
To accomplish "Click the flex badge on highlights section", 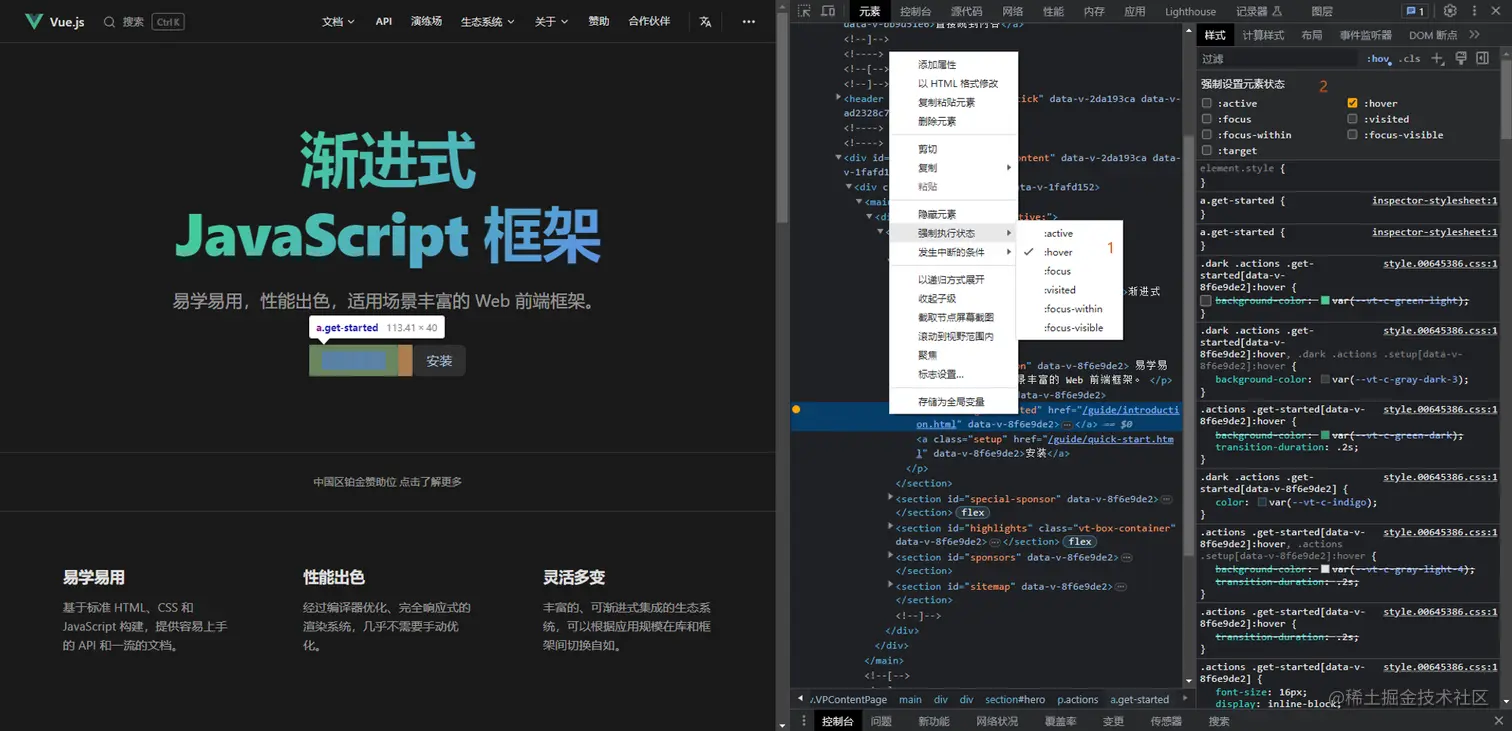I will 1080,542.
